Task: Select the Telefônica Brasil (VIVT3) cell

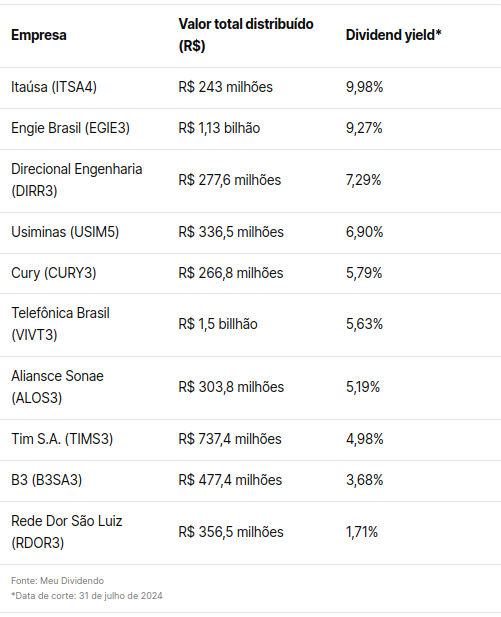Action: 60,324
